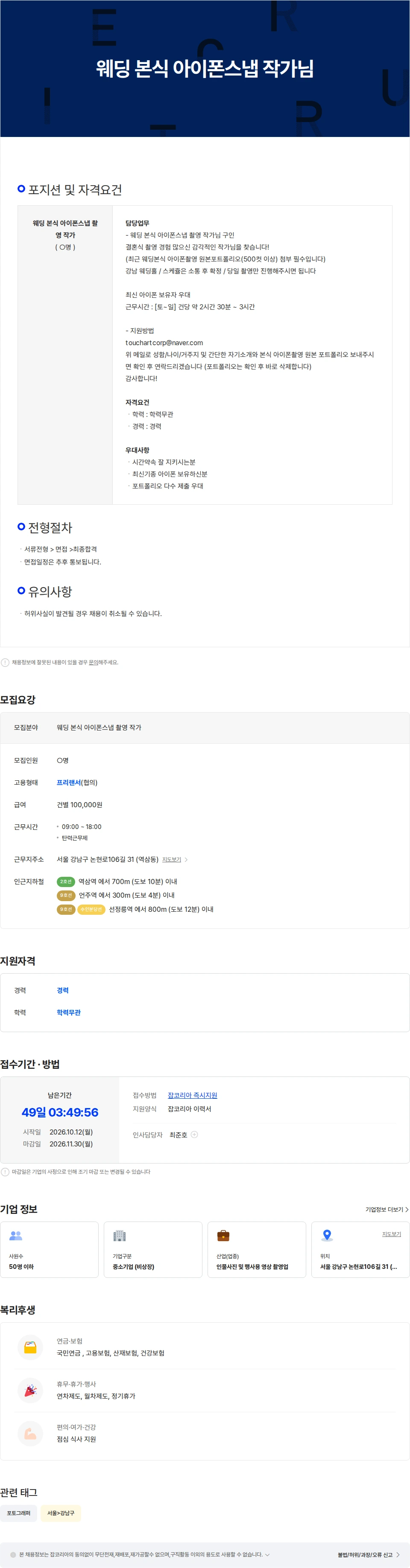Click the employee count people icon
This screenshot has width=410, height=1568.
click(16, 1236)
